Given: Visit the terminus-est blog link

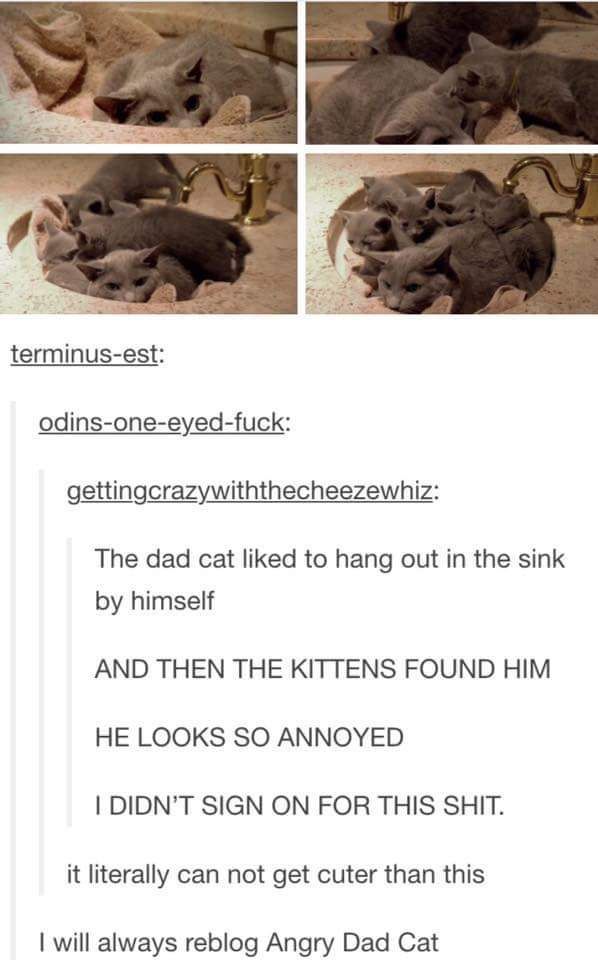Looking at the screenshot, I should 84,354.
